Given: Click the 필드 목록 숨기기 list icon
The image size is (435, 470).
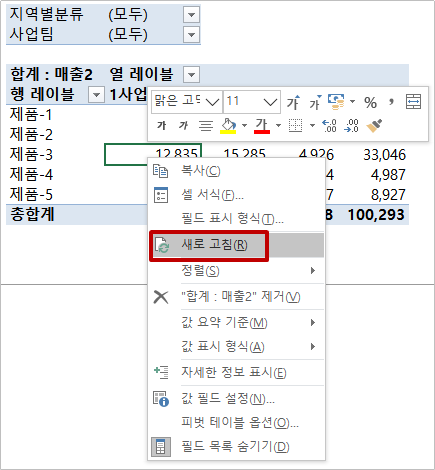Looking at the screenshot, I should pos(161,447).
